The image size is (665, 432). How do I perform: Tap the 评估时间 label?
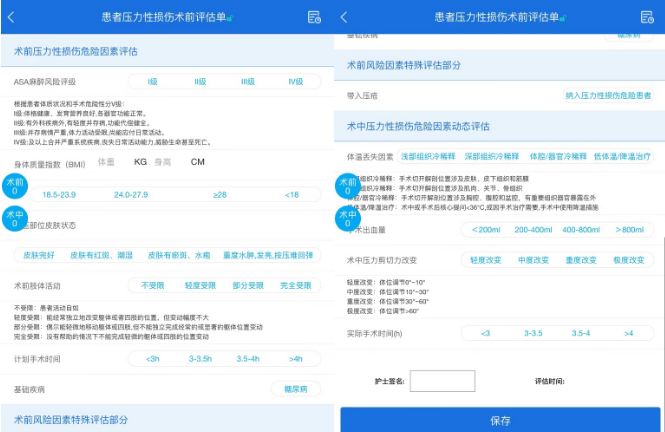coord(549,381)
